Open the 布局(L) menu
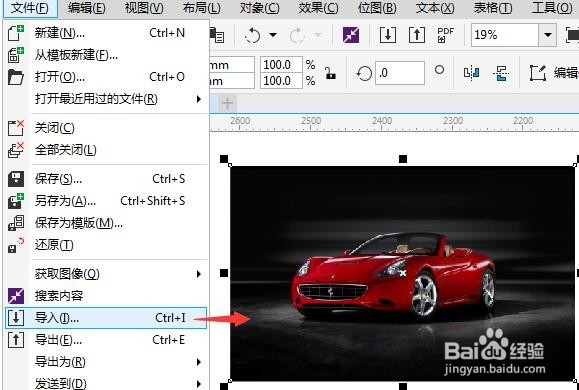Screen dimensions: 579x390 click(x=202, y=8)
